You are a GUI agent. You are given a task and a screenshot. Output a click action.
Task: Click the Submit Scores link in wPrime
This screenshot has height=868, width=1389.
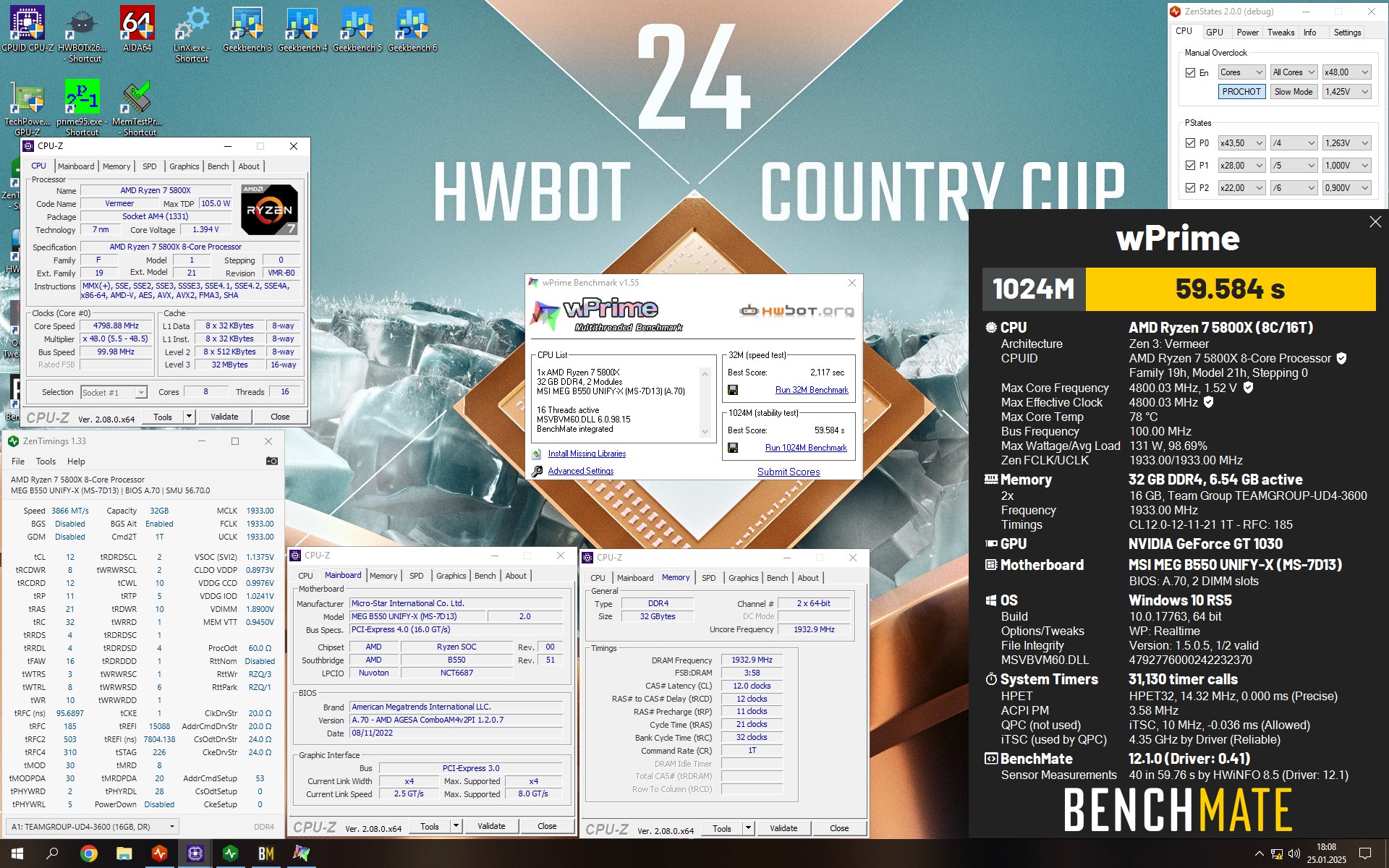tap(789, 472)
